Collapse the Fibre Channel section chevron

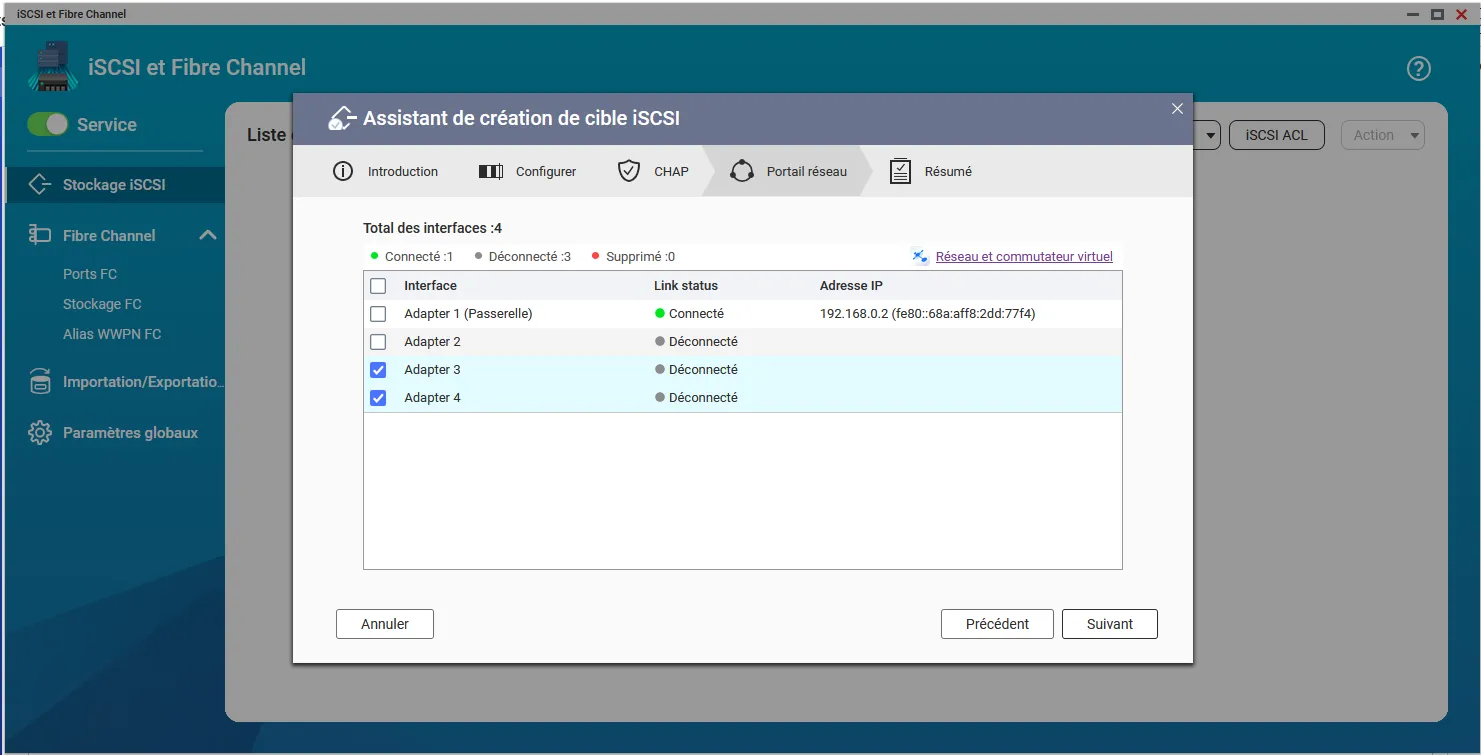coord(208,235)
